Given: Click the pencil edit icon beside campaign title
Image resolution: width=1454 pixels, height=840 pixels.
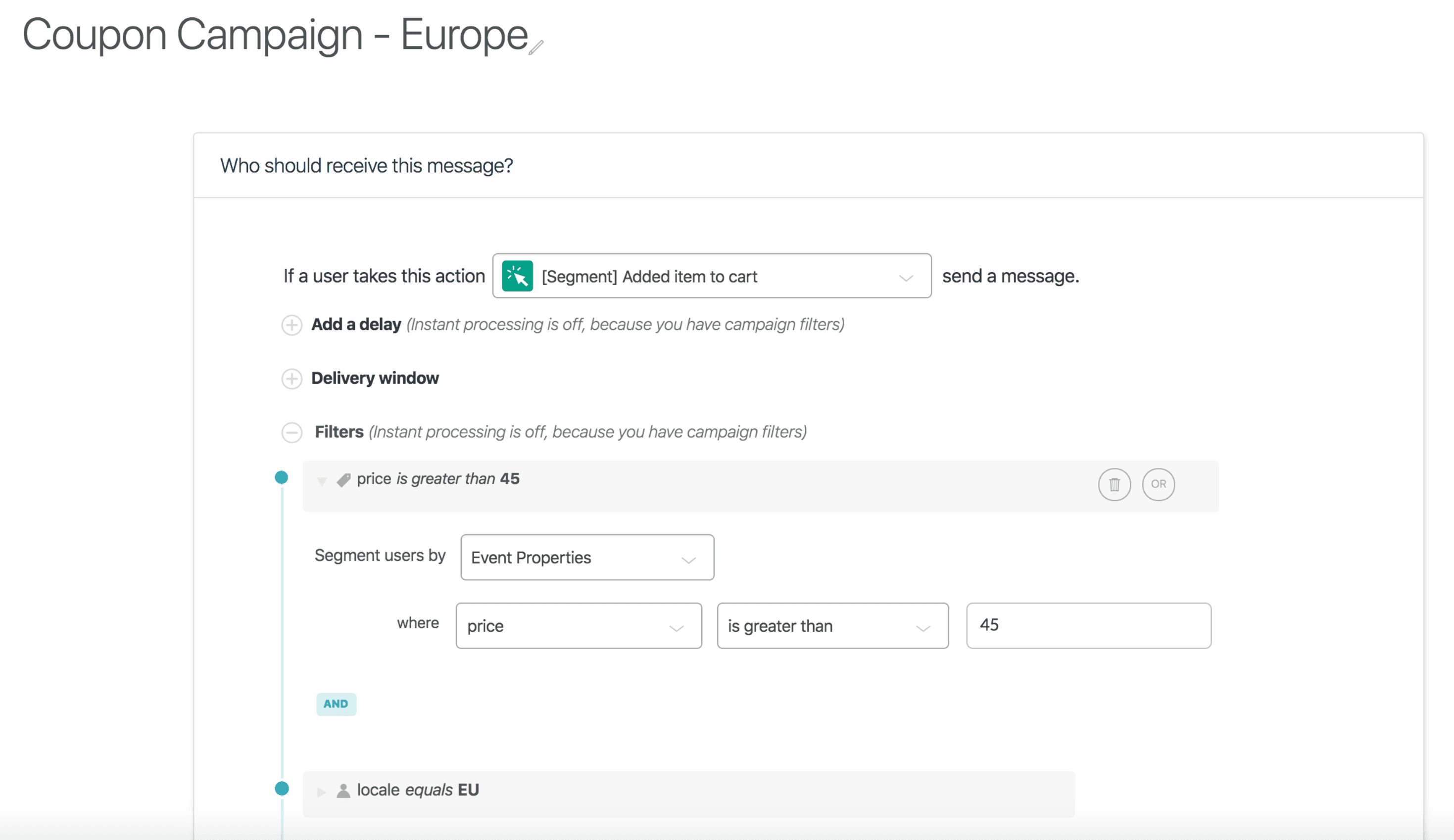Looking at the screenshot, I should [536, 47].
